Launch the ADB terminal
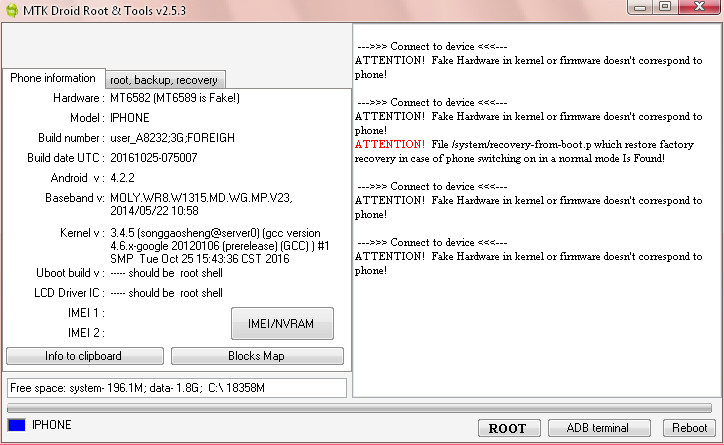This screenshot has height=445, width=724. pos(599,428)
